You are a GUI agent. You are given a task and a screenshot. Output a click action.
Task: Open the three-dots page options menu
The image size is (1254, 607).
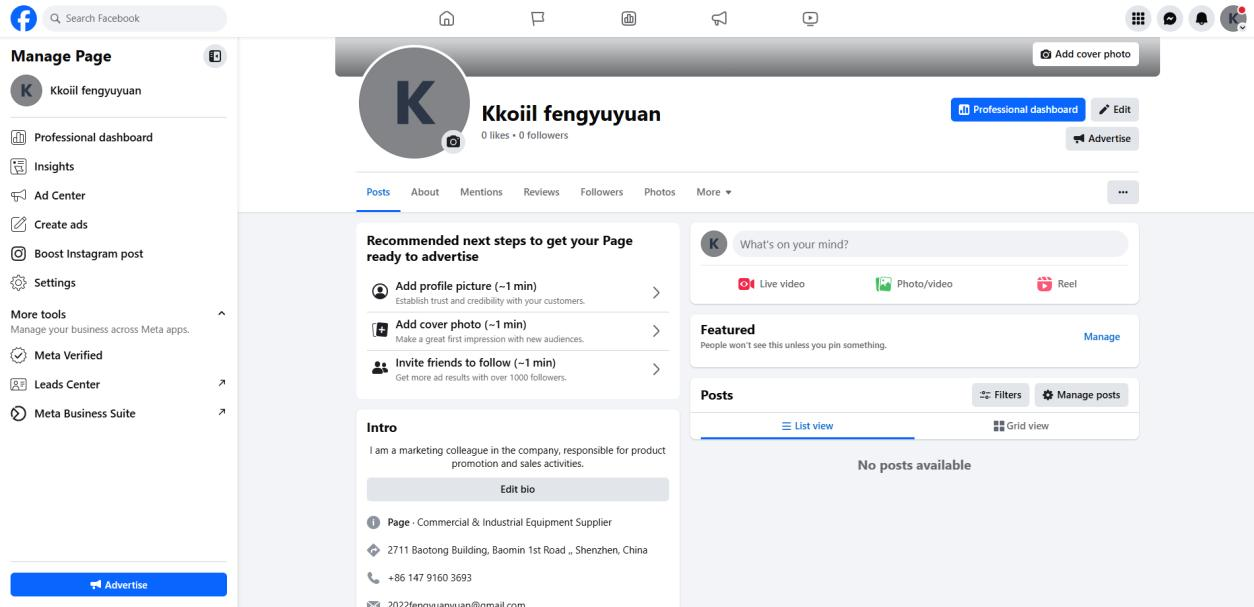(1123, 192)
